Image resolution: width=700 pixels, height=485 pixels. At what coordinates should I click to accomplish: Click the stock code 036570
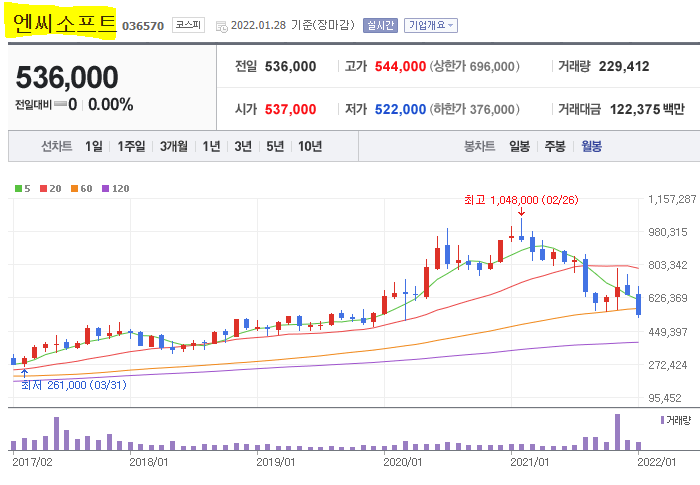pos(143,26)
